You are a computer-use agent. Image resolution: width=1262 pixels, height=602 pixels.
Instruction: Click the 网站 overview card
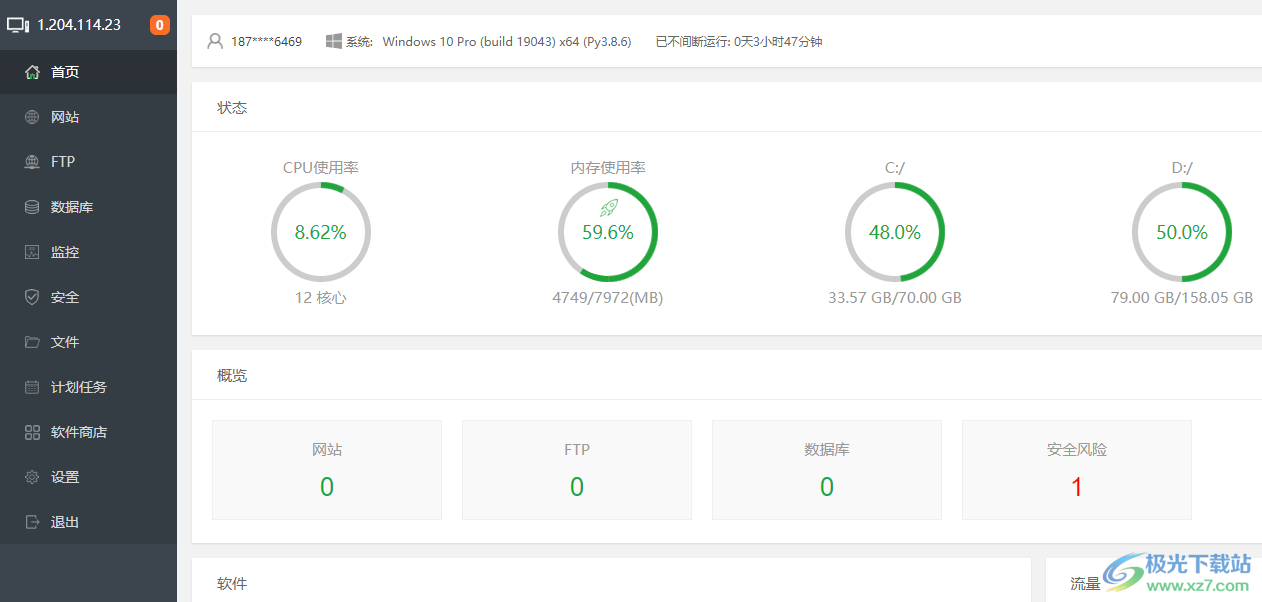327,470
